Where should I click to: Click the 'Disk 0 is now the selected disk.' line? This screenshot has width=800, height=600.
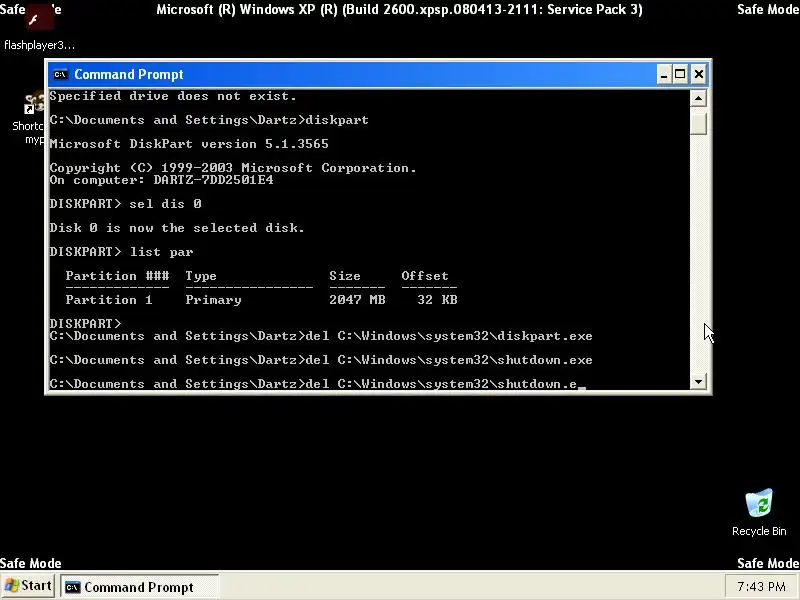pos(177,228)
